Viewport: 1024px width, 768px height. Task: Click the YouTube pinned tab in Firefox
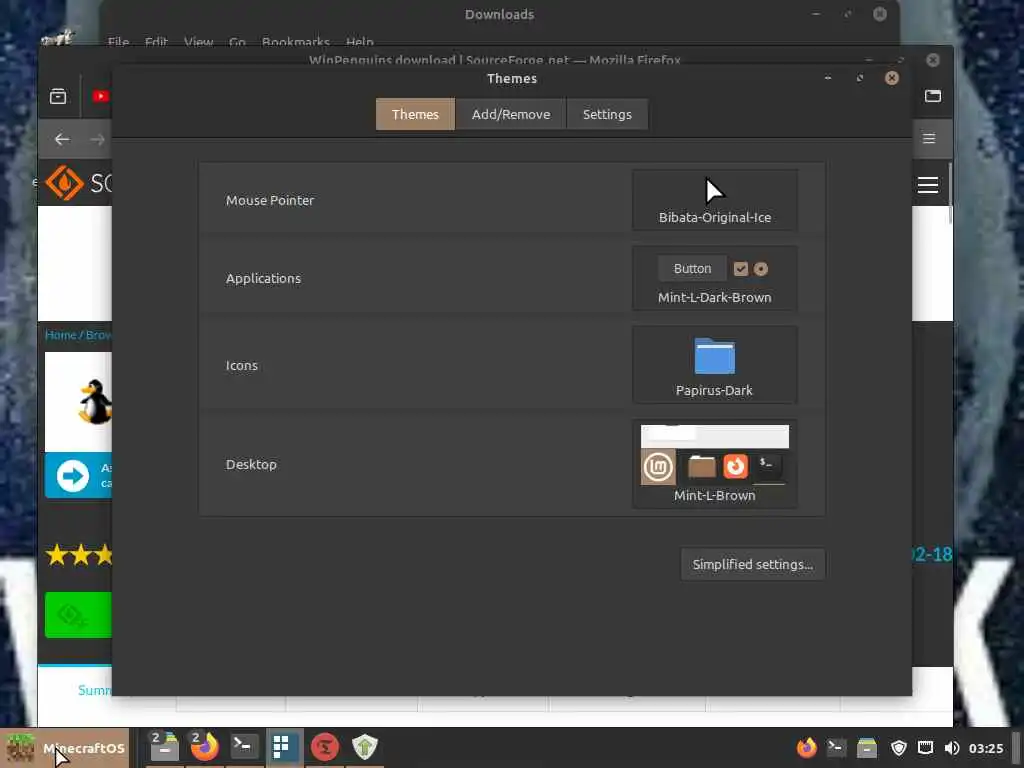pos(100,97)
